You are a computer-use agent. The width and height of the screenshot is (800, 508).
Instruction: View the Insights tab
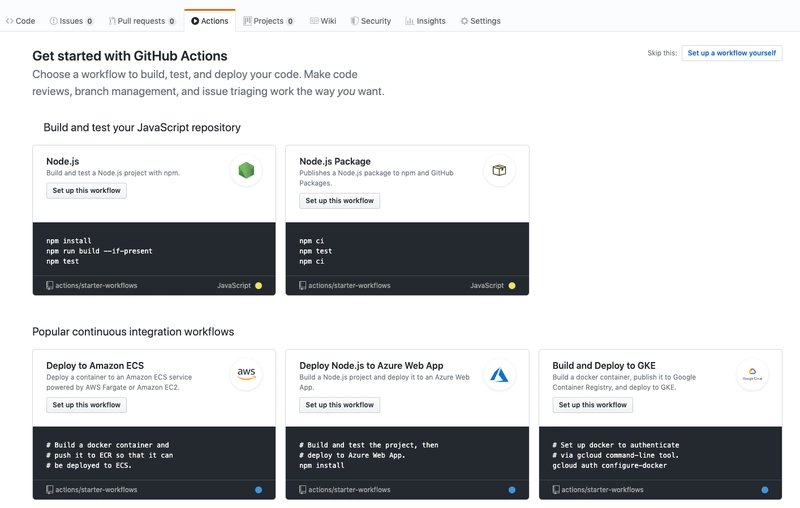pos(426,21)
